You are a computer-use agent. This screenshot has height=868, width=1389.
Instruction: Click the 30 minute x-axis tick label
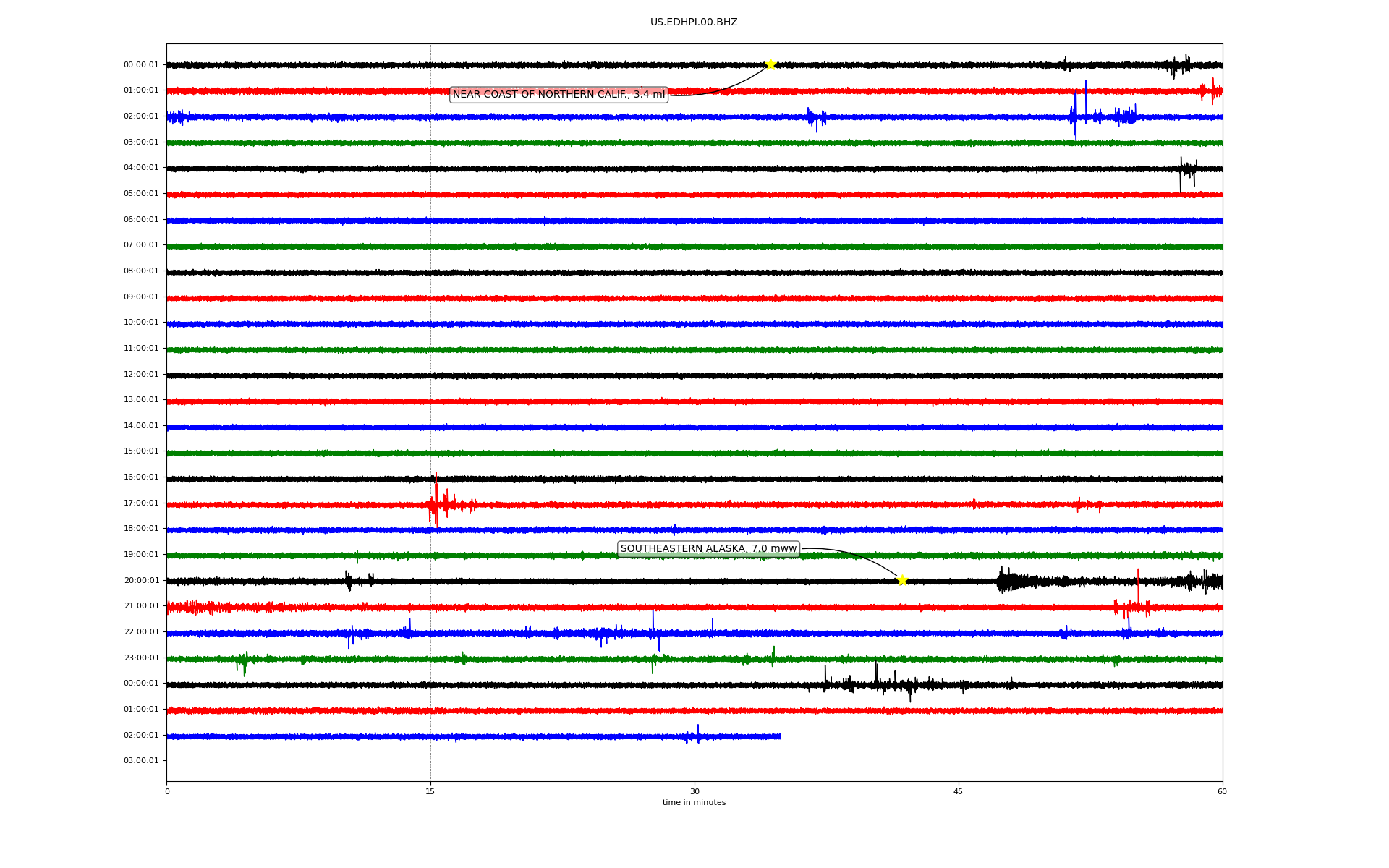point(694,791)
